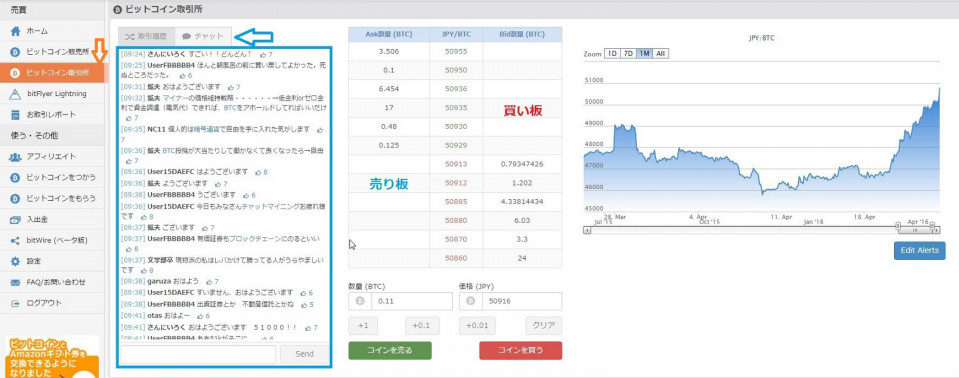
Task: Like NC11's 09:35 chat message
Action: 320,130
